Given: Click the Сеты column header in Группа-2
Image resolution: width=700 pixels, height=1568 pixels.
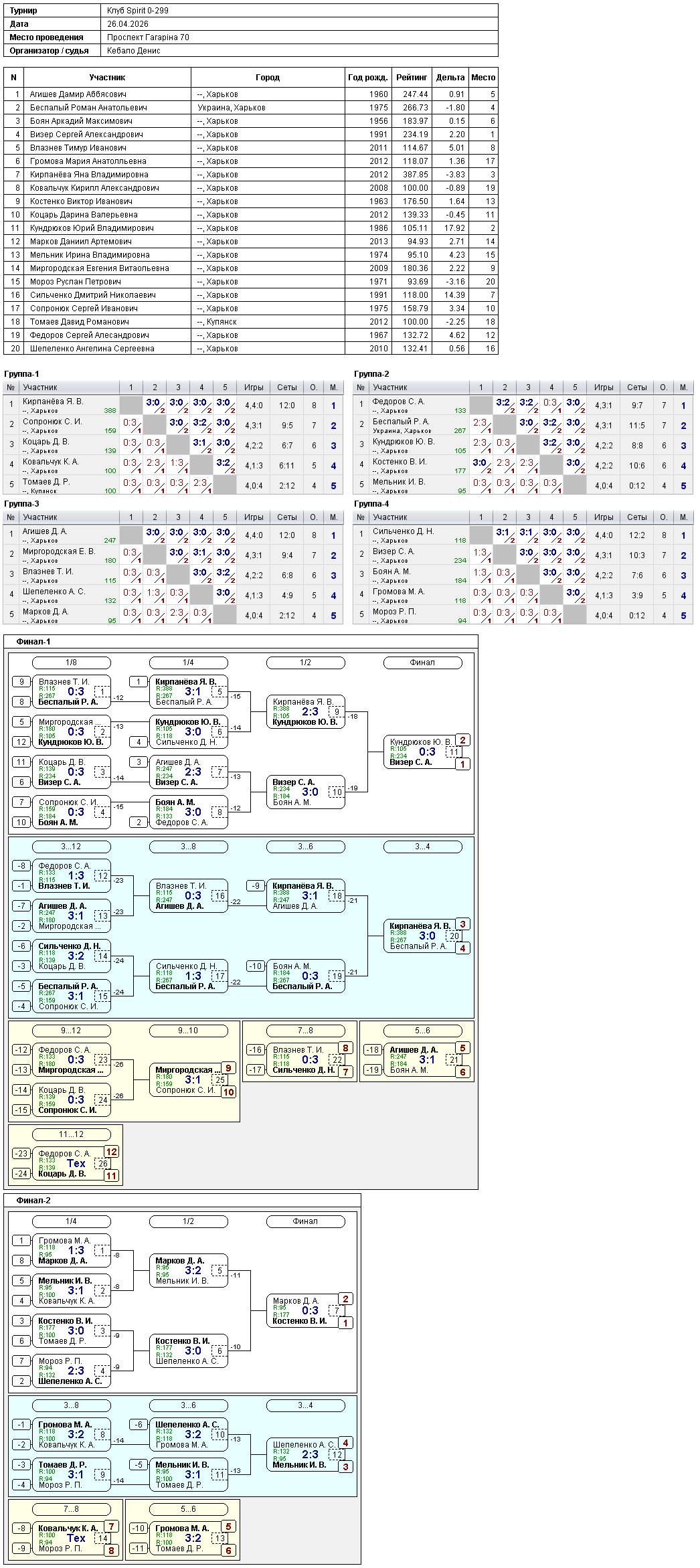Looking at the screenshot, I should (x=637, y=387).
